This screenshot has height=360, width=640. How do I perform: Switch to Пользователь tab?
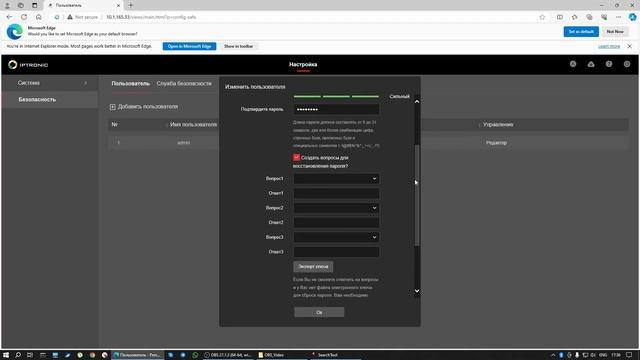coord(131,83)
